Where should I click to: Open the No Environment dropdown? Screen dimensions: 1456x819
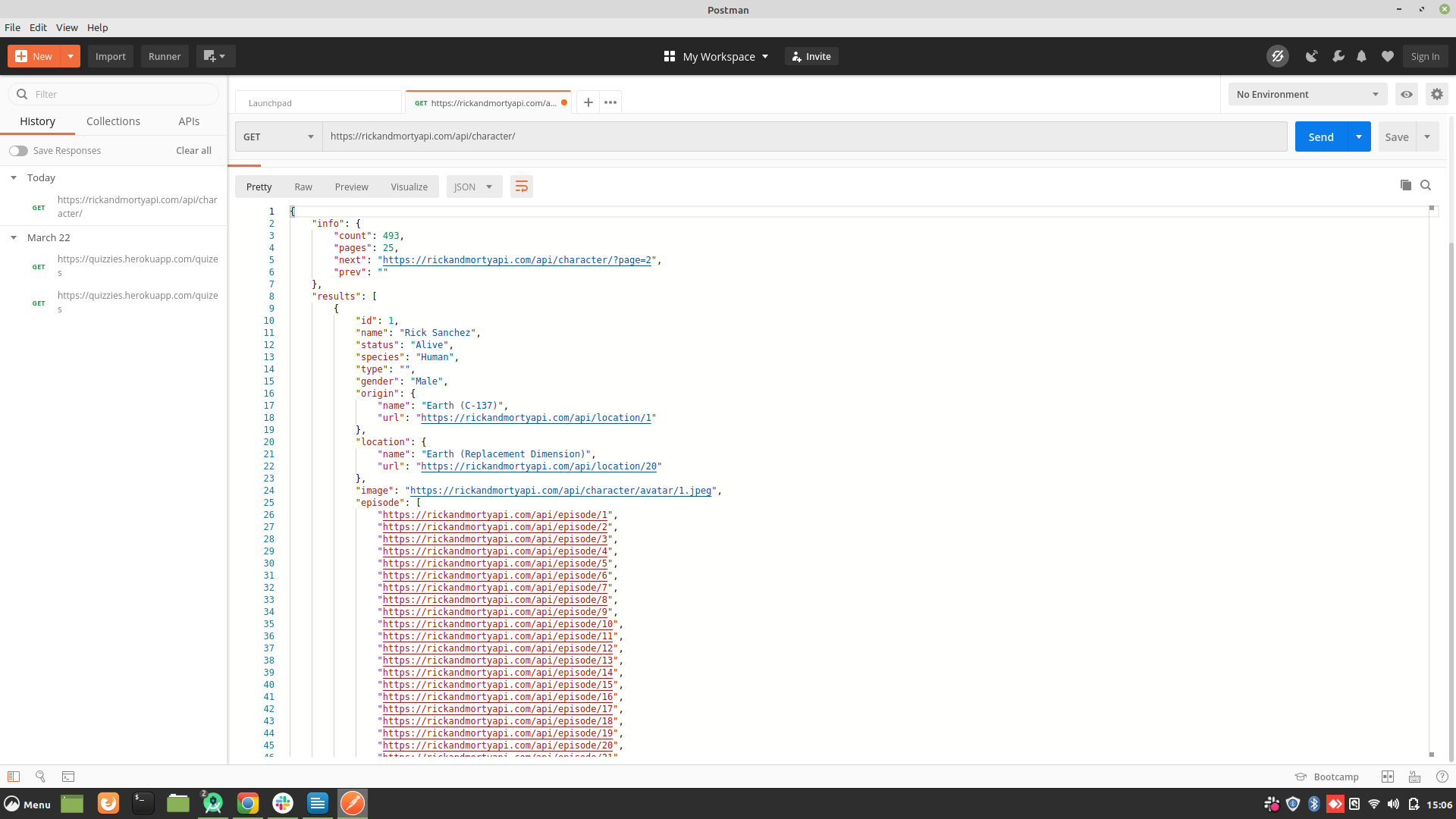1307,94
